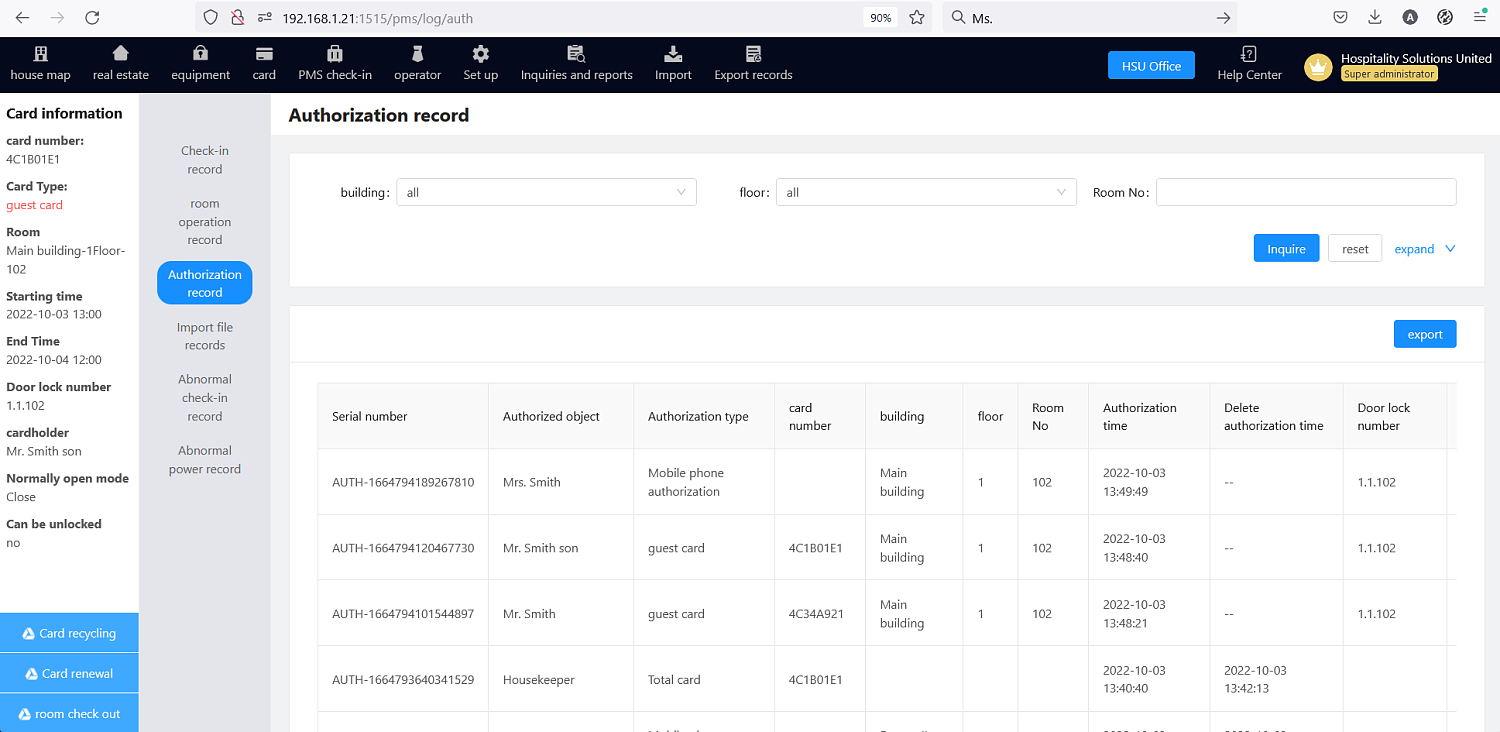Screen dimensions: 1500x732
Task: Bookmark this page with the star icon
Action: point(917,18)
